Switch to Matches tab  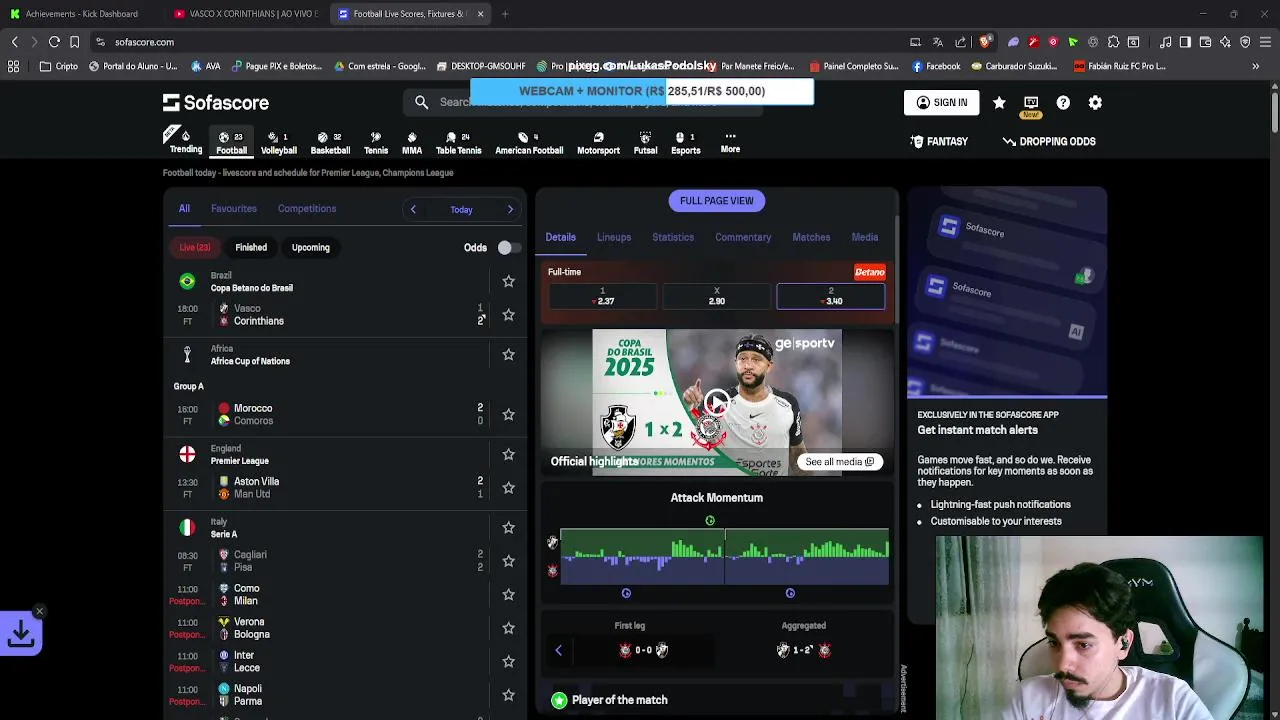pyautogui.click(x=811, y=237)
